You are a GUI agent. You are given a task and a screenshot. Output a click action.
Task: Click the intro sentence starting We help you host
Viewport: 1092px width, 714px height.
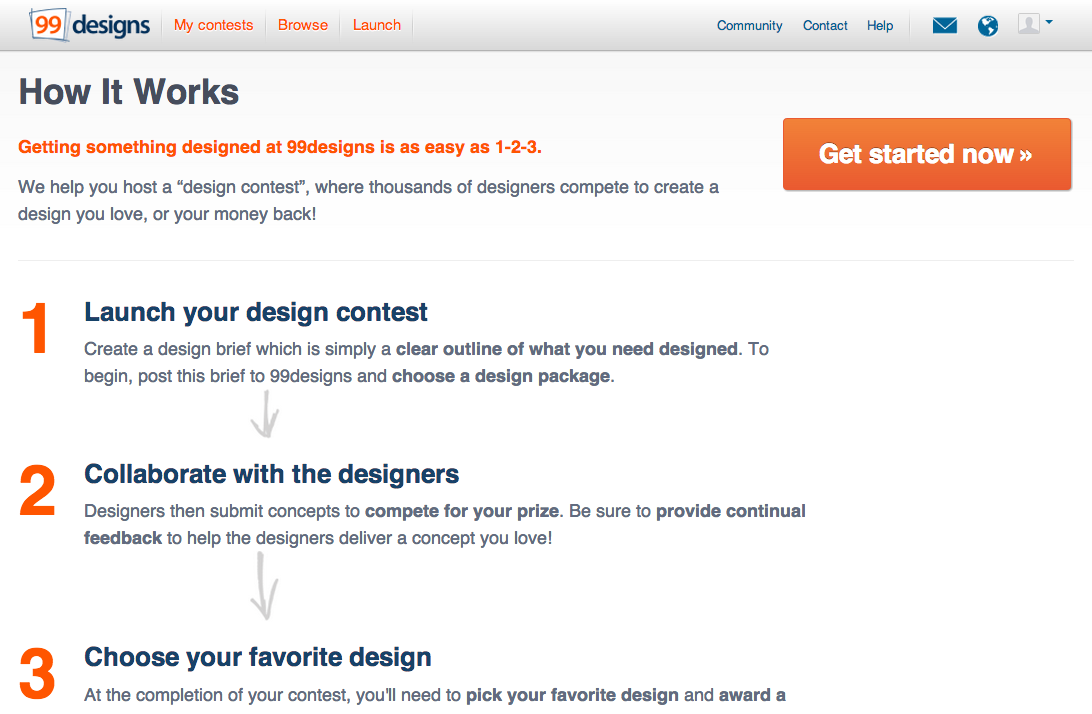pyautogui.click(x=368, y=201)
